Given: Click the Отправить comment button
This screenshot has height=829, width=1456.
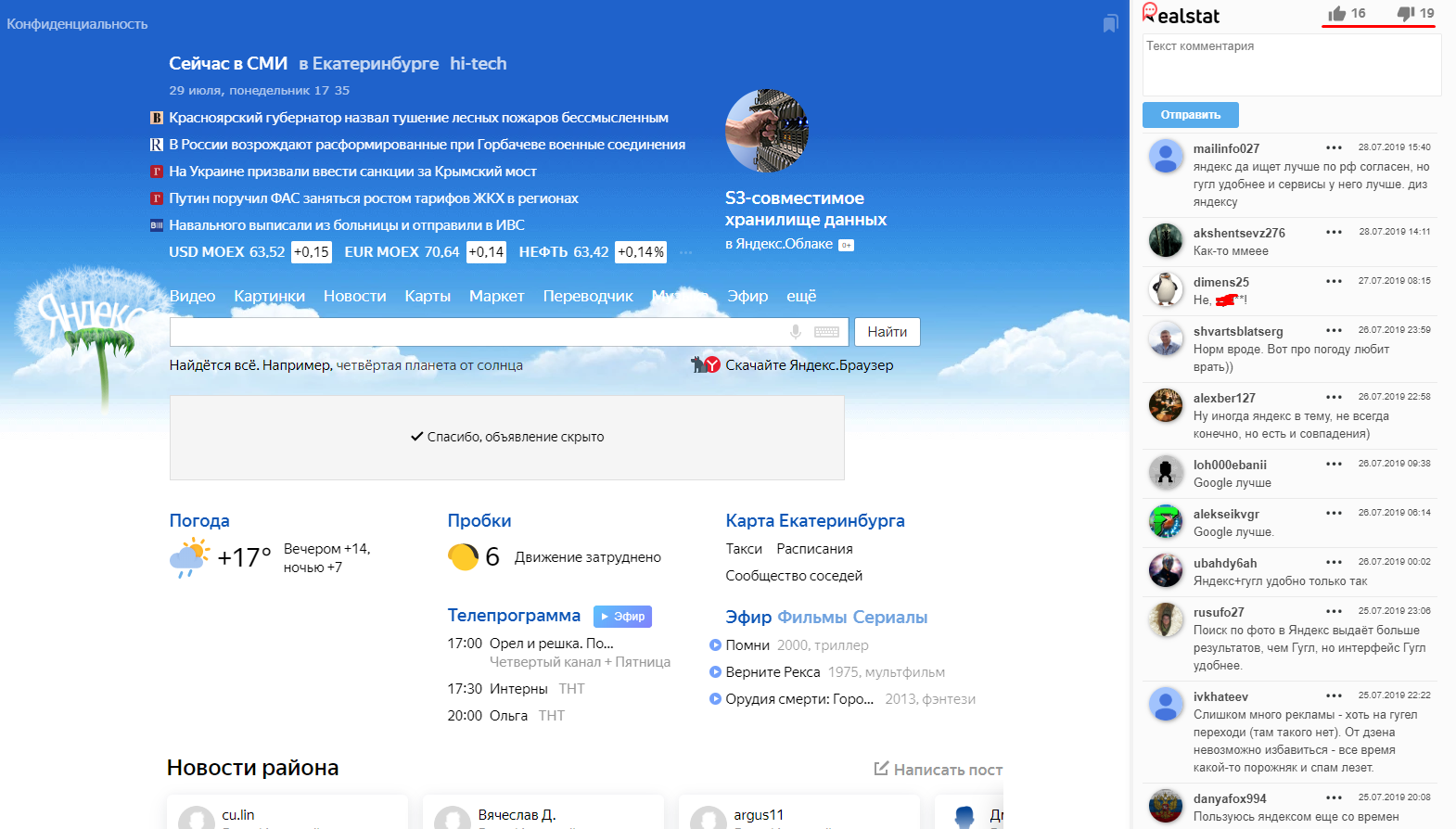Looking at the screenshot, I should [x=1191, y=115].
